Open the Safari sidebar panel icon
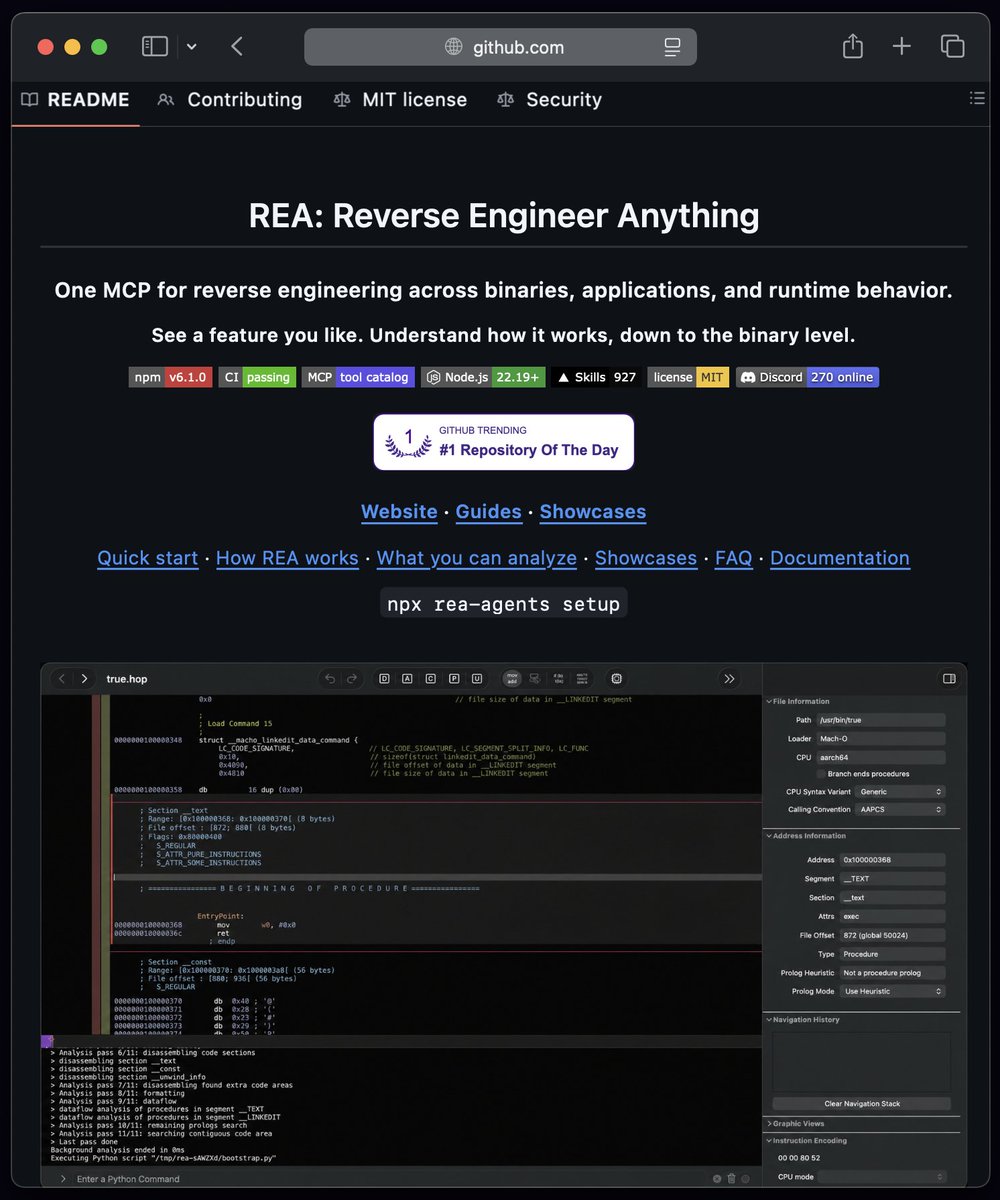Screen dimensions: 1000x1200 pos(154,46)
